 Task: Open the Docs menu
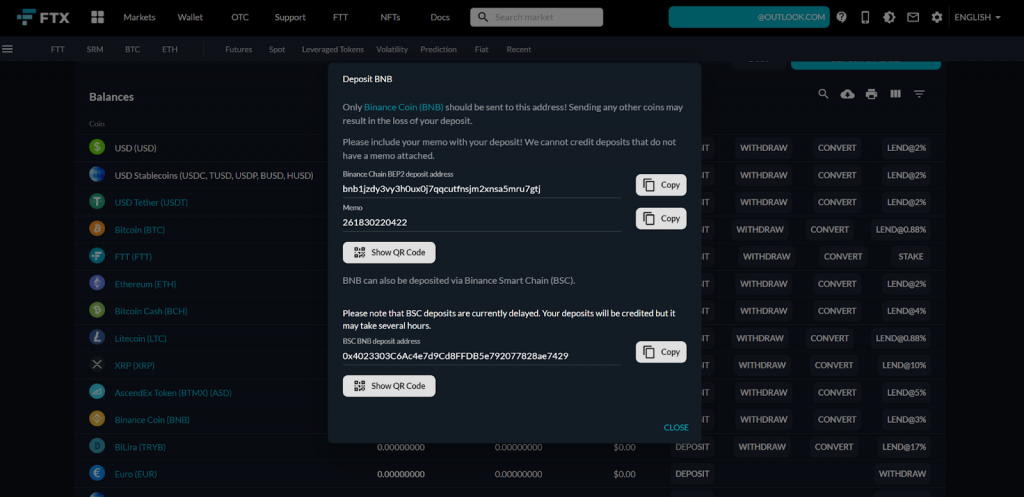tap(440, 18)
